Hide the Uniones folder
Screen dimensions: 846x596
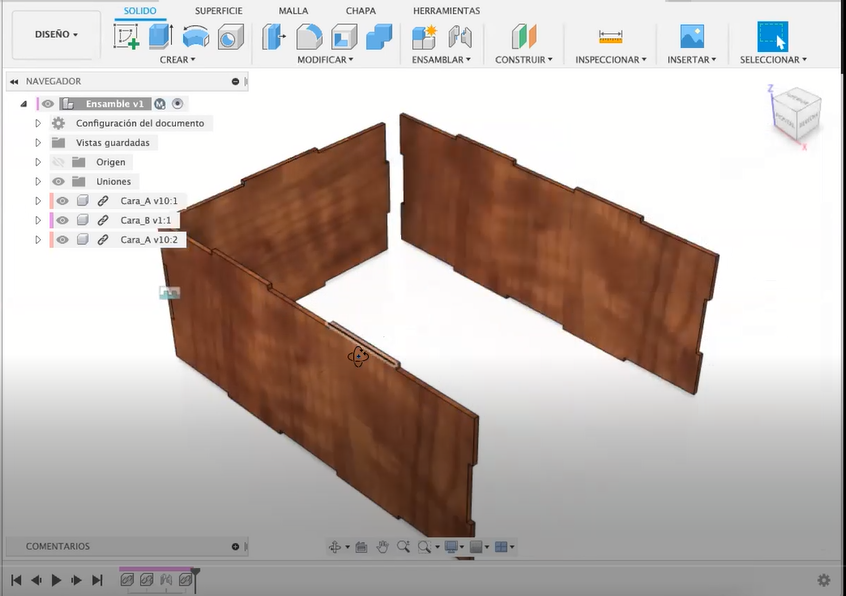(58, 181)
